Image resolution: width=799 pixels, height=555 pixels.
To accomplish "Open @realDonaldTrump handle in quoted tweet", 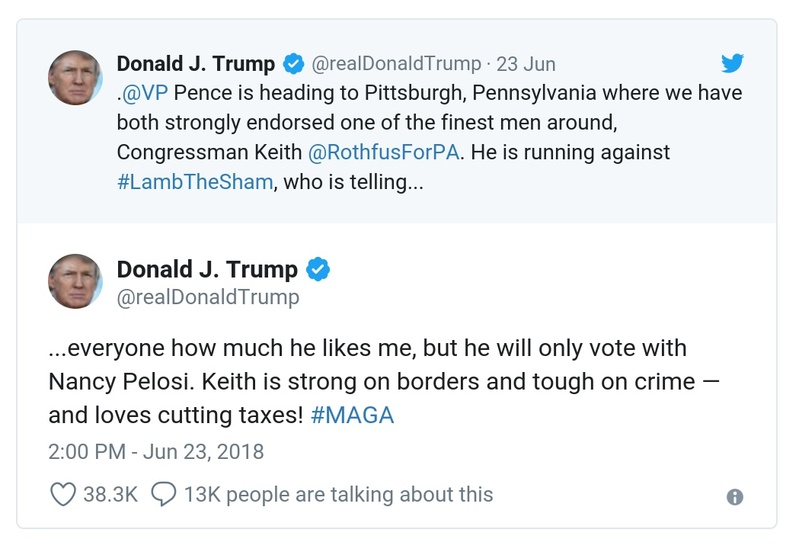I will [396, 64].
